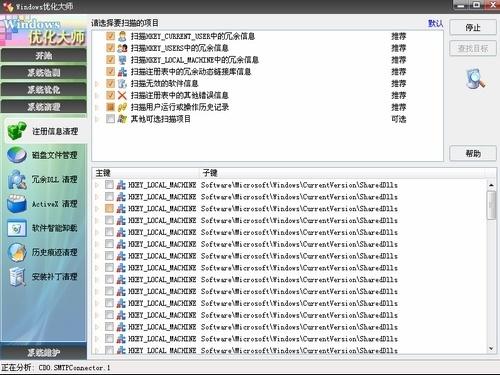Click two-users icon beside 扫描HKEY_USERS中的冗余信息

point(122,48)
